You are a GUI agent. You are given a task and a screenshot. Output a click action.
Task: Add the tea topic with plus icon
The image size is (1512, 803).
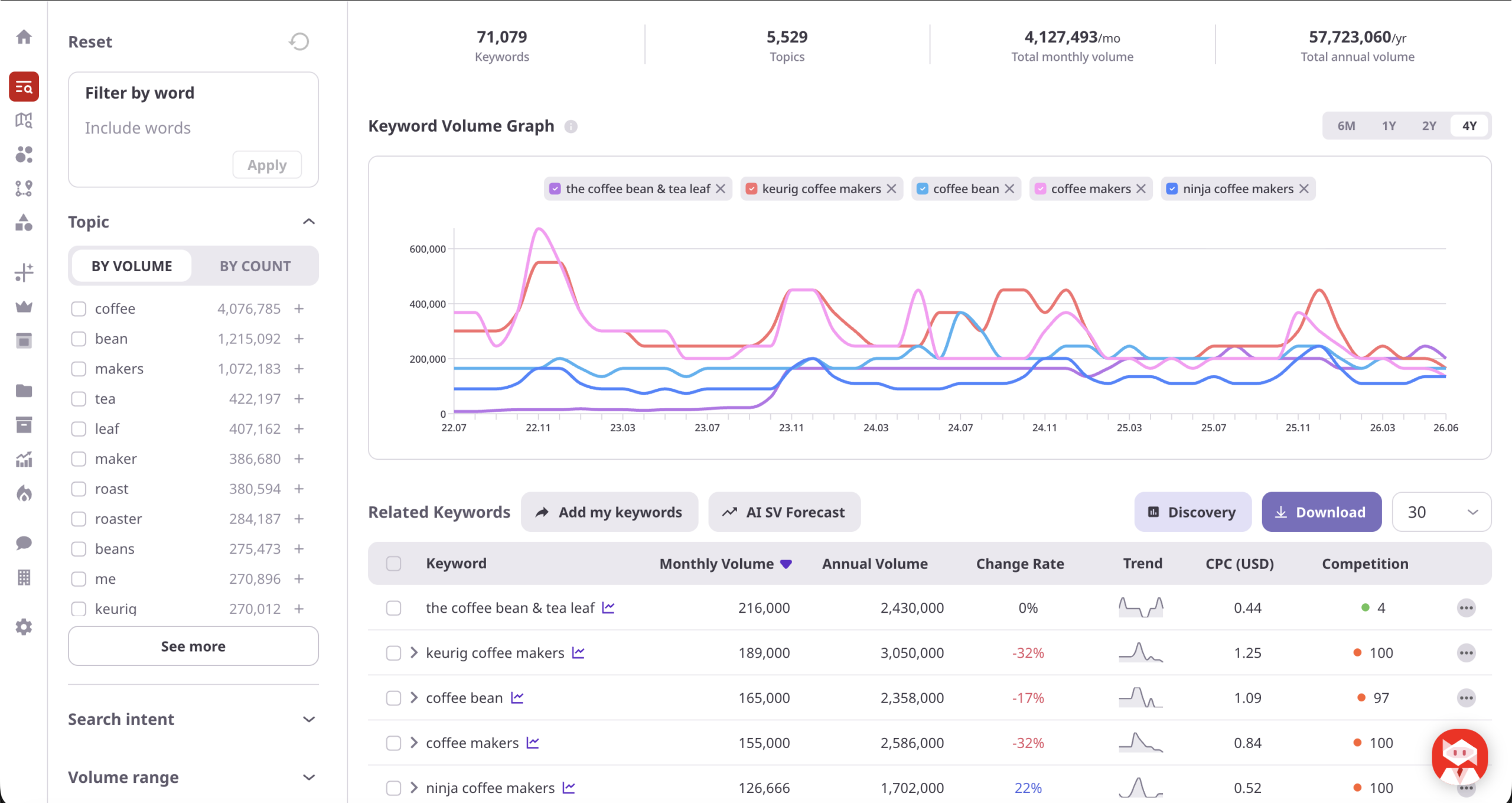click(299, 399)
